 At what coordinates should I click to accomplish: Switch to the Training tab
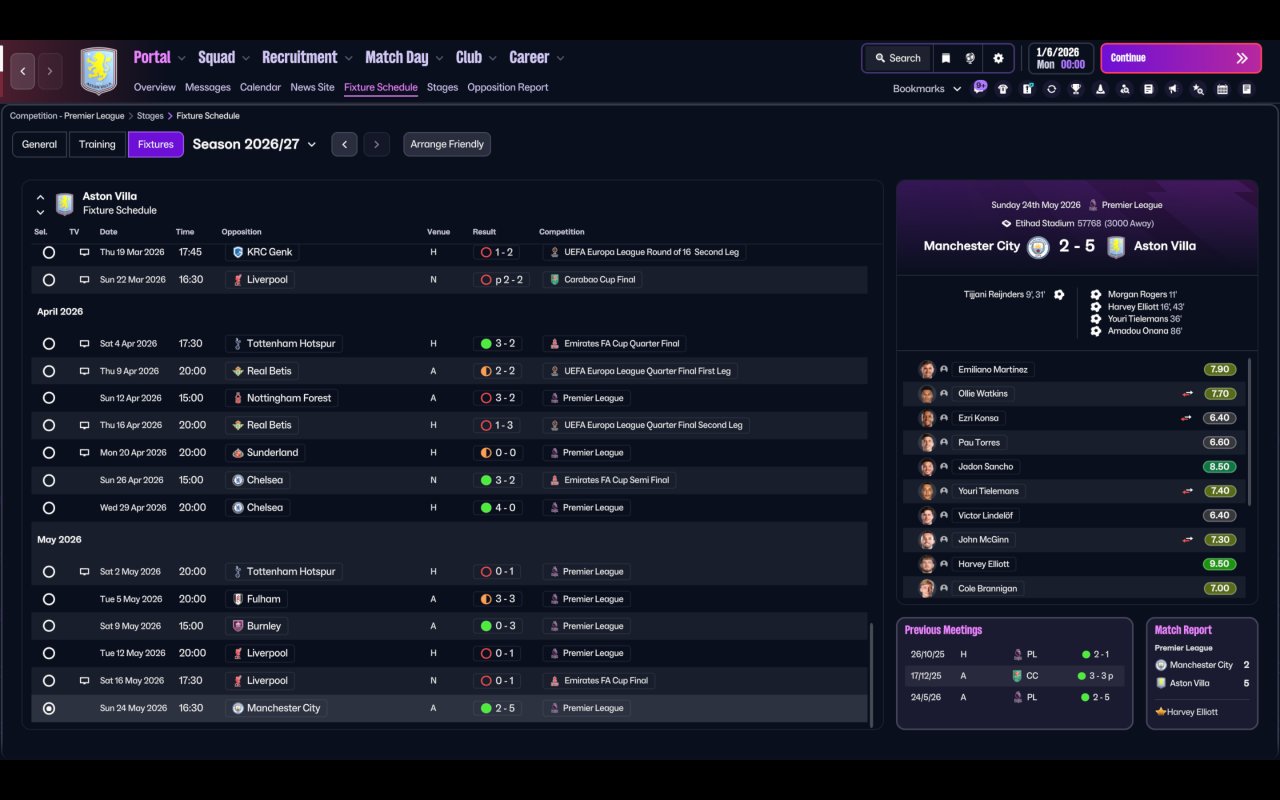pos(97,144)
